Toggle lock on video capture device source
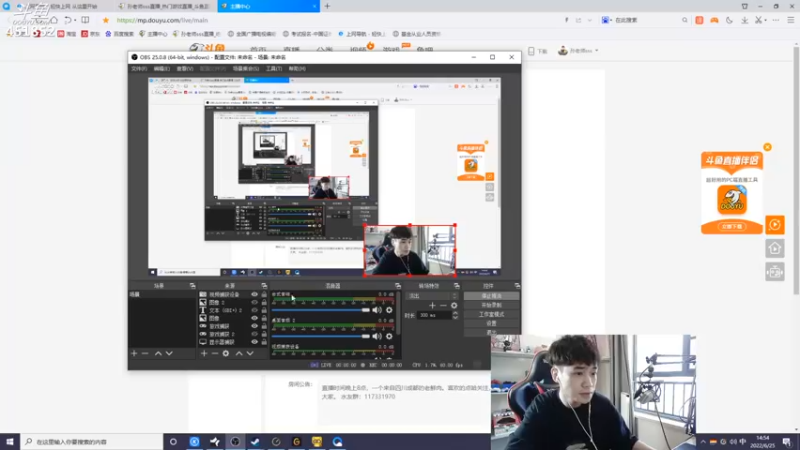Viewport: 800px width, 450px height. [x=264, y=294]
